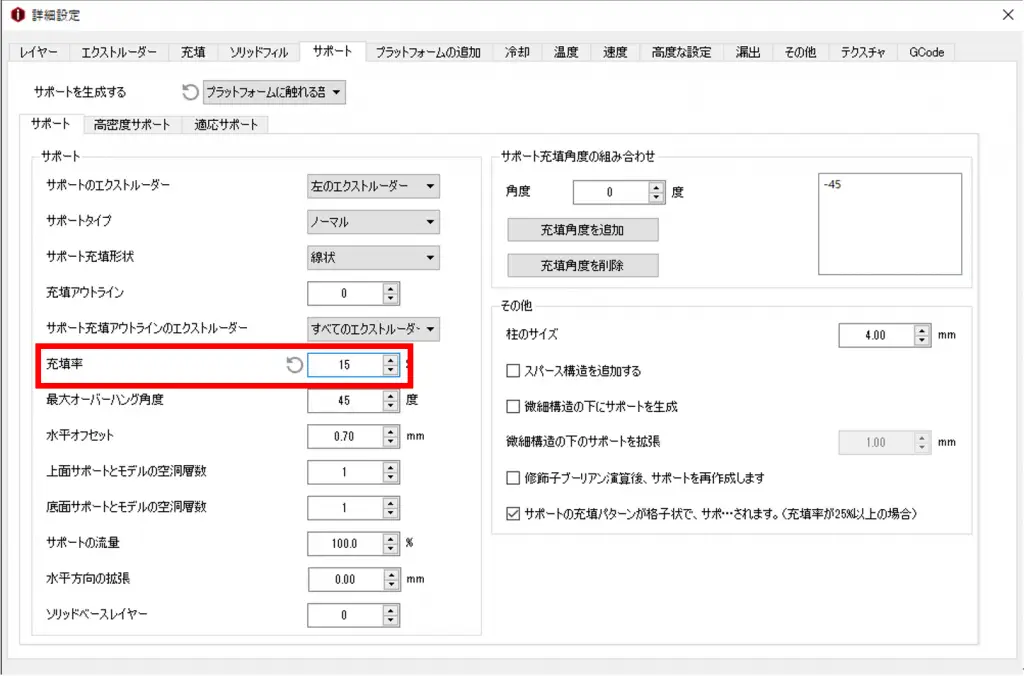The image size is (1024, 676).
Task: Open サポート充填形状 dropdown
Action: (x=373, y=258)
